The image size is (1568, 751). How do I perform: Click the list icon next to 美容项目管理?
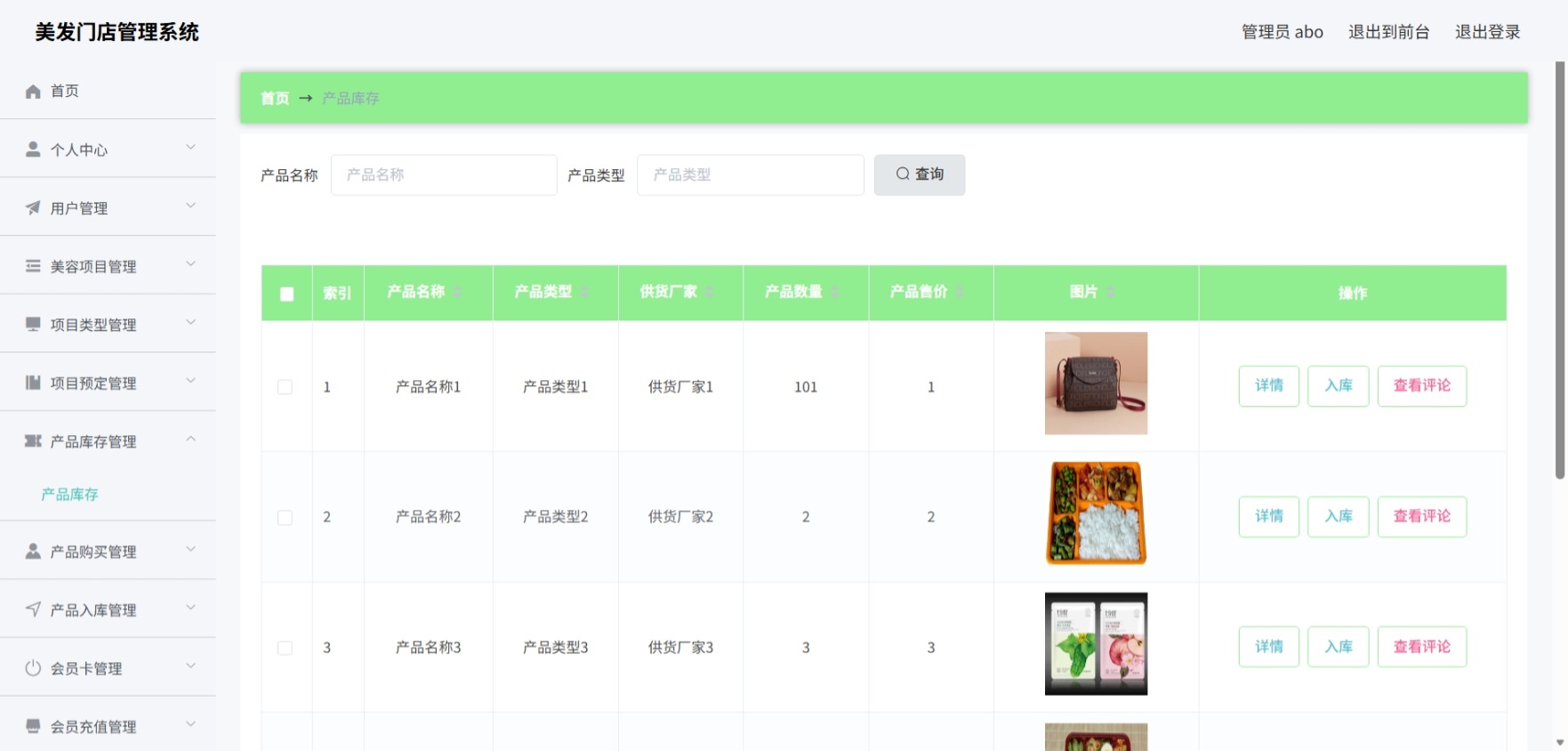[x=33, y=266]
